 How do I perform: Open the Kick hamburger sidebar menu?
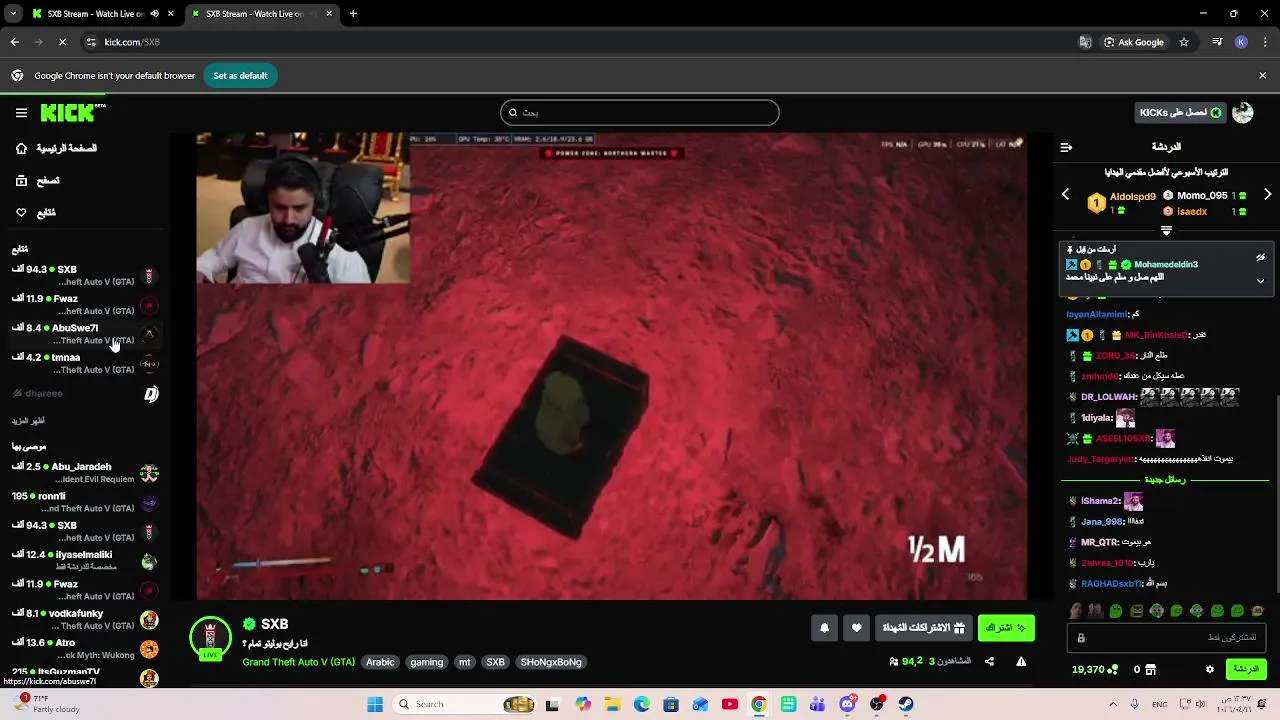pos(21,113)
